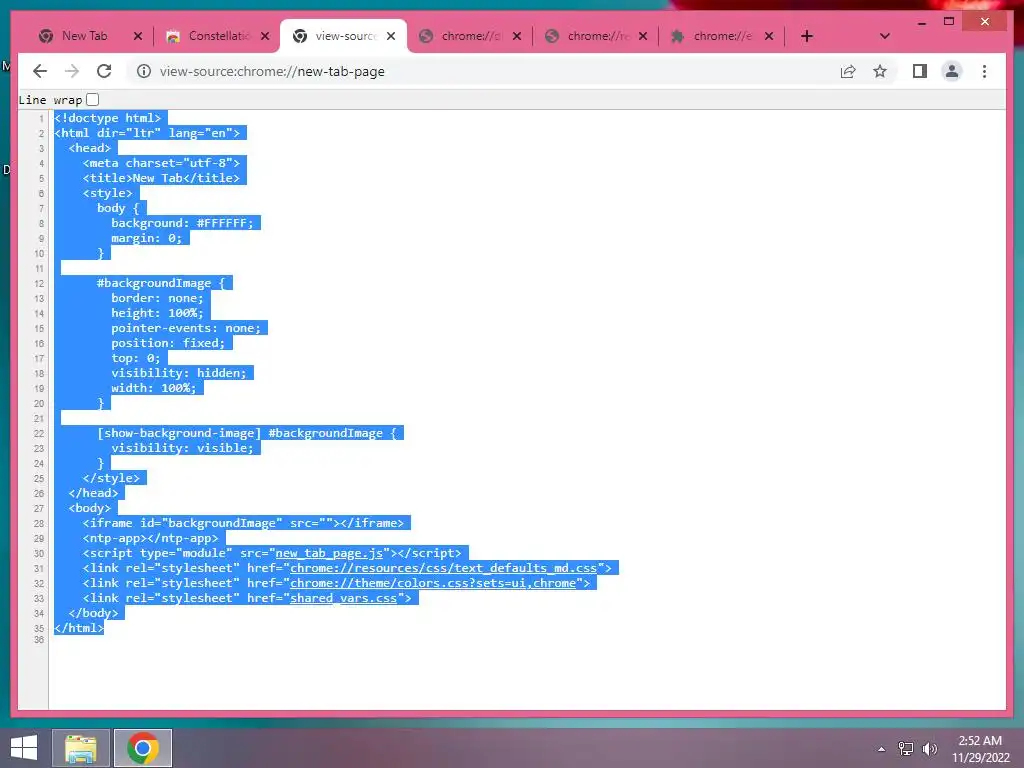This screenshot has width=1024, height=768.
Task: Click the 'position: fixed;' line
Action: coord(168,343)
